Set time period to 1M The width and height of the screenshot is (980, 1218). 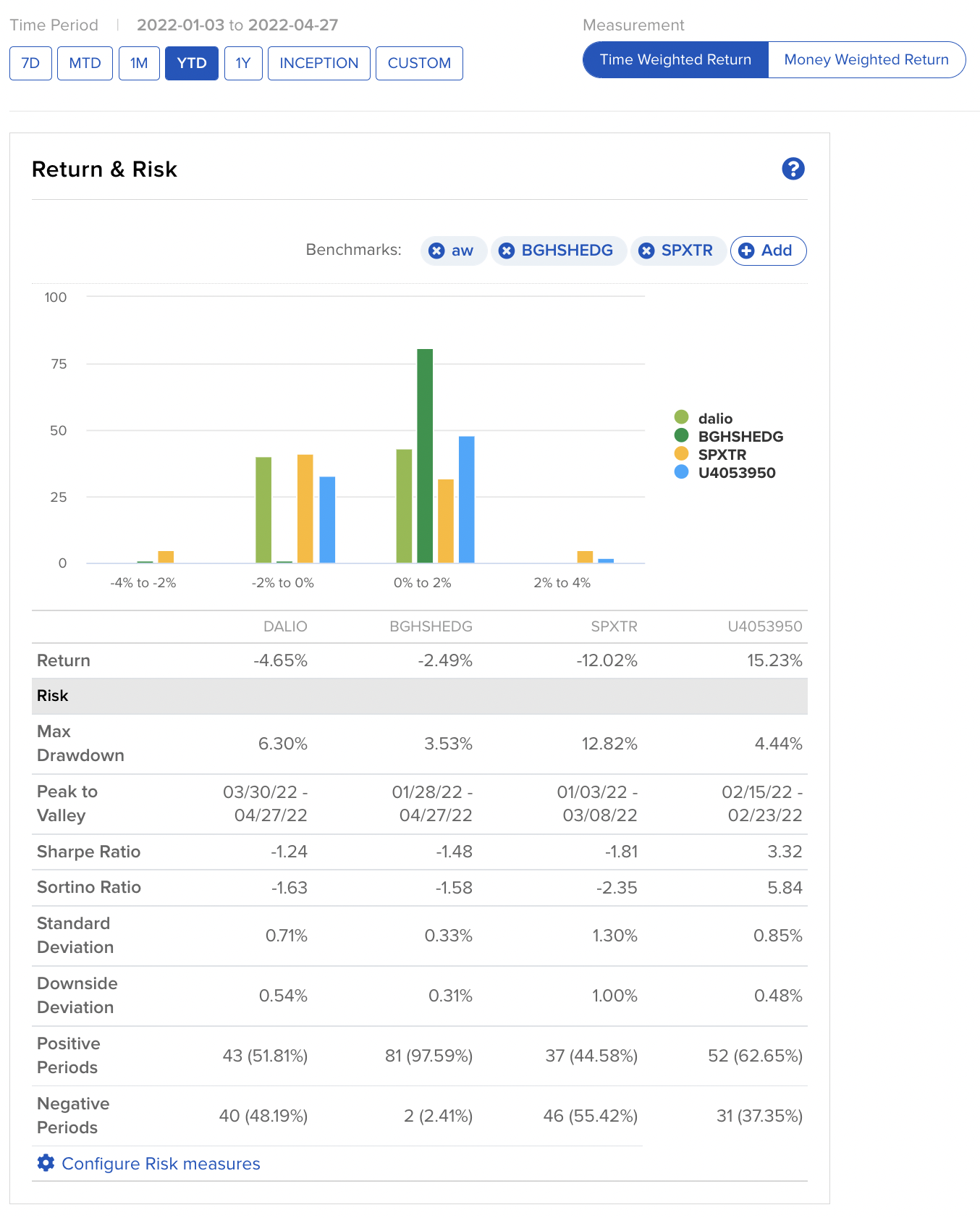tap(139, 63)
